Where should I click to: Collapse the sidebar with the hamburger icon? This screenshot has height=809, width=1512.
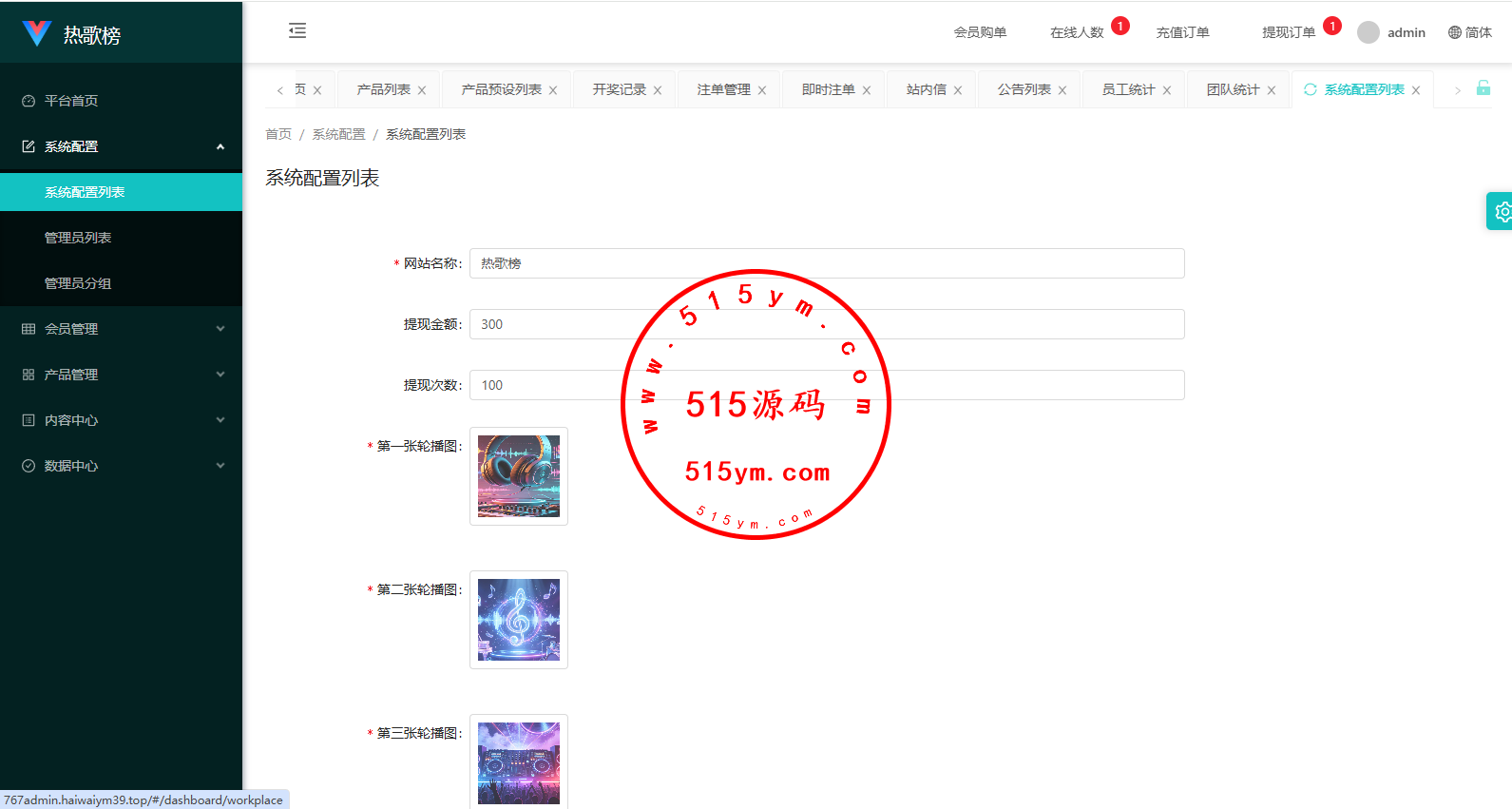pos(297,30)
